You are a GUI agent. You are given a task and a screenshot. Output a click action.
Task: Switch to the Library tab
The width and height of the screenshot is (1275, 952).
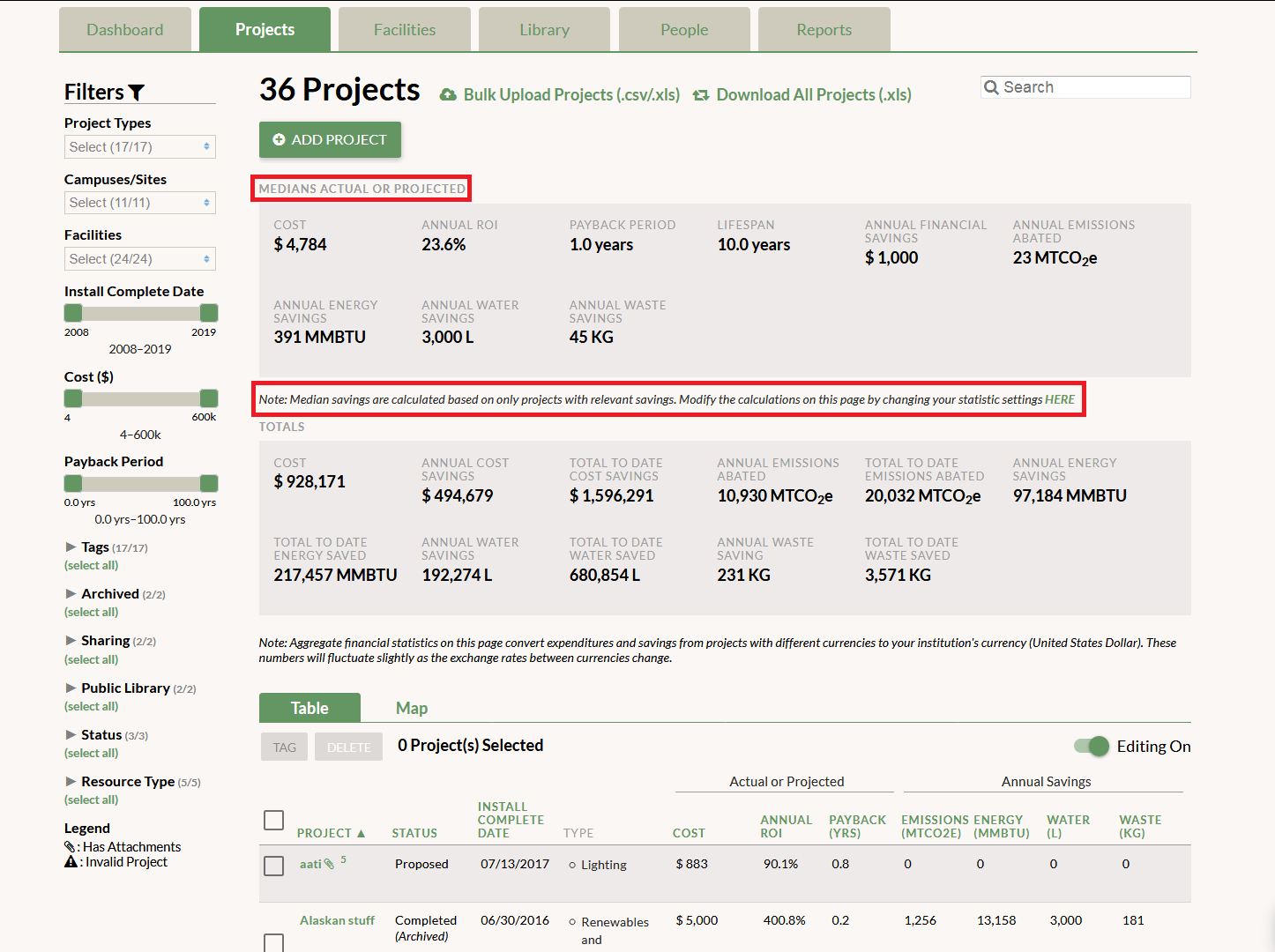pos(545,30)
